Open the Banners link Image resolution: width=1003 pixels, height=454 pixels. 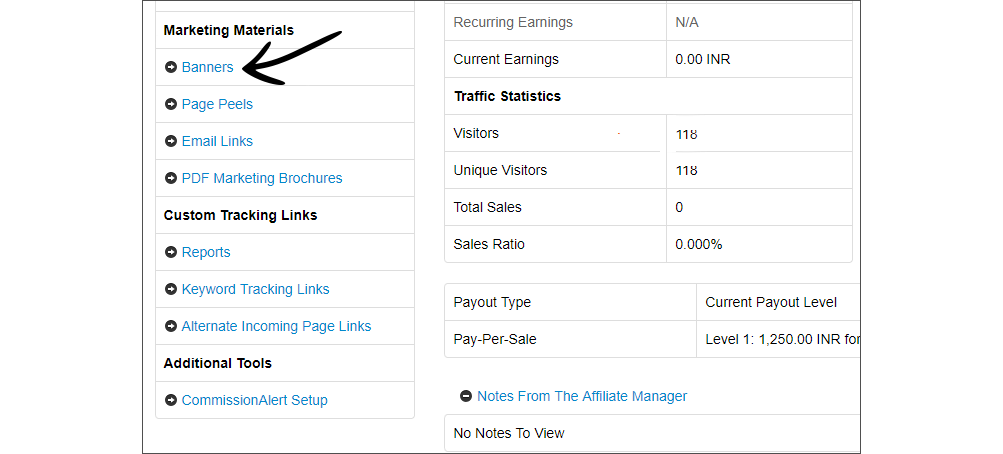pos(207,68)
